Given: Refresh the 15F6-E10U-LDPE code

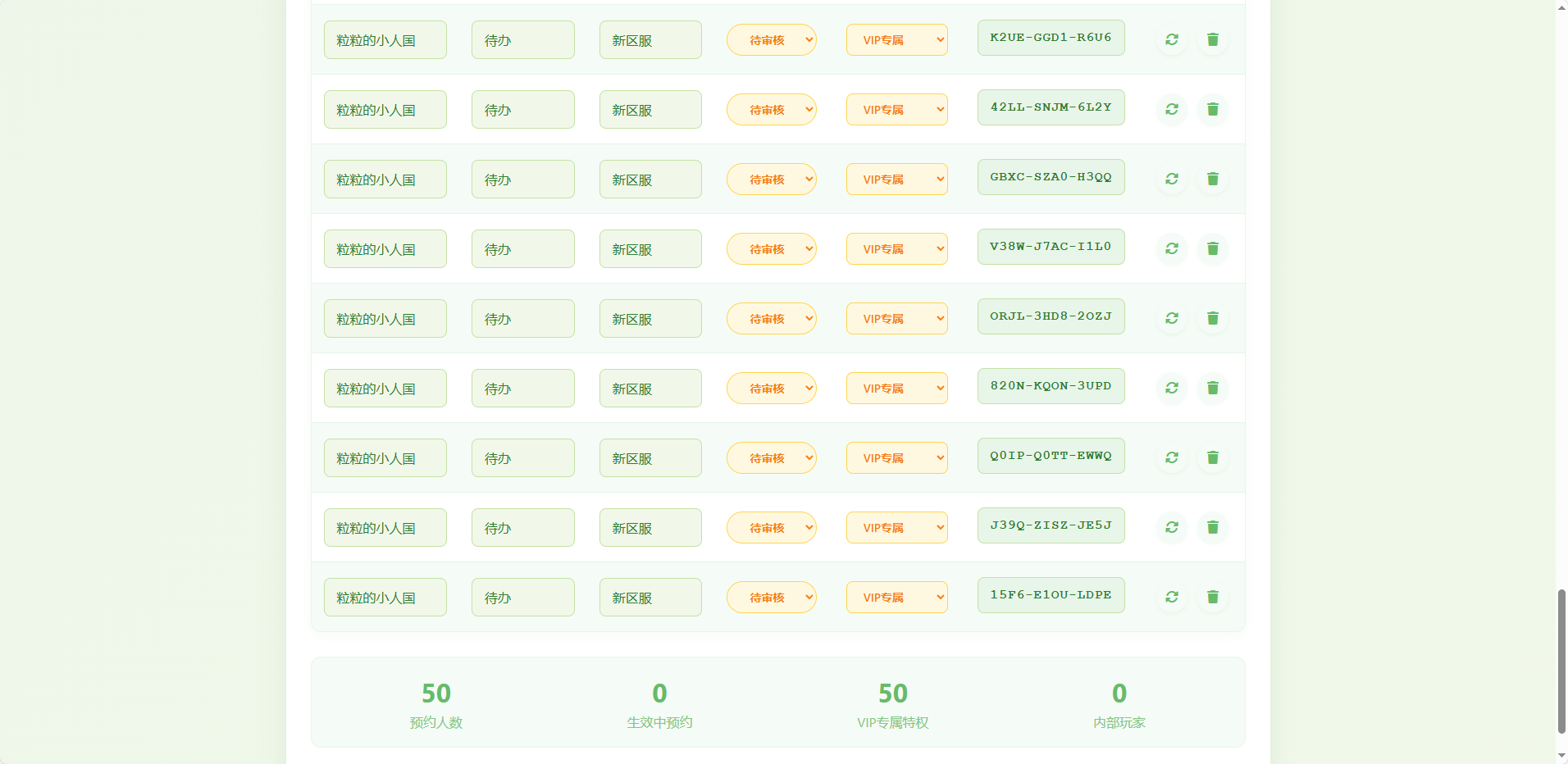Looking at the screenshot, I should (1172, 597).
